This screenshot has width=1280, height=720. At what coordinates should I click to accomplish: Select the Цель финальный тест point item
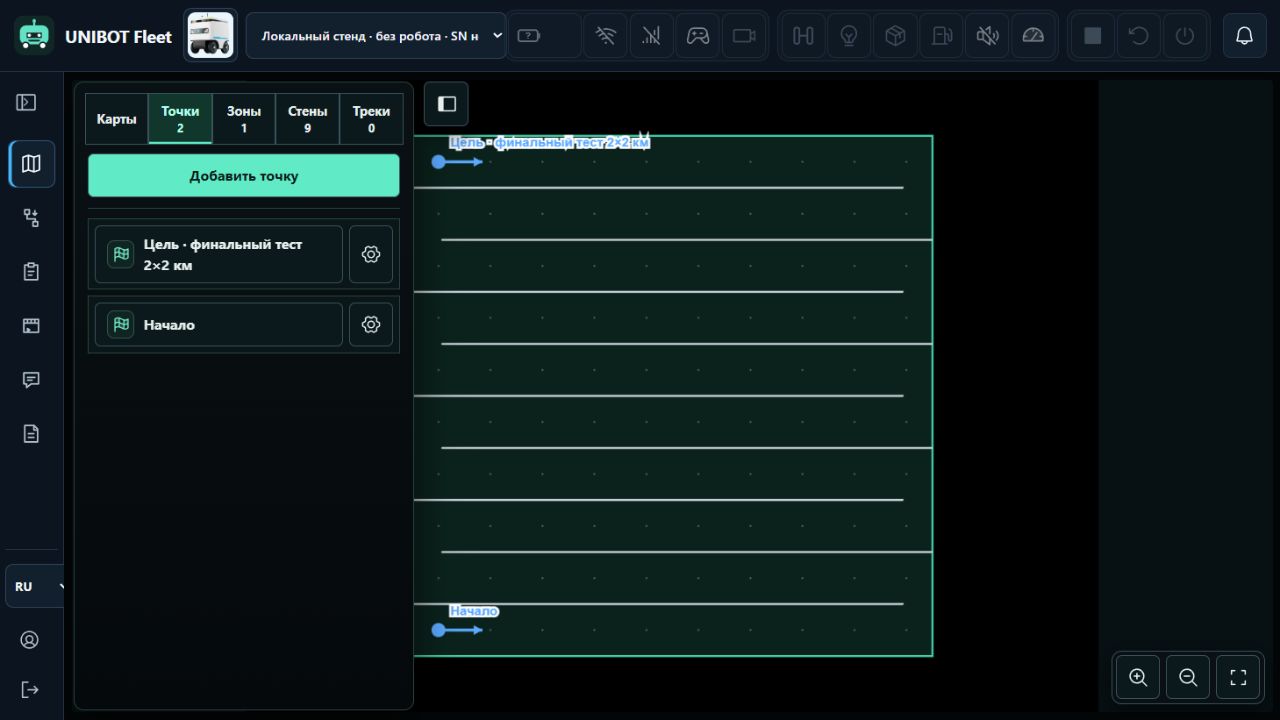click(219, 254)
